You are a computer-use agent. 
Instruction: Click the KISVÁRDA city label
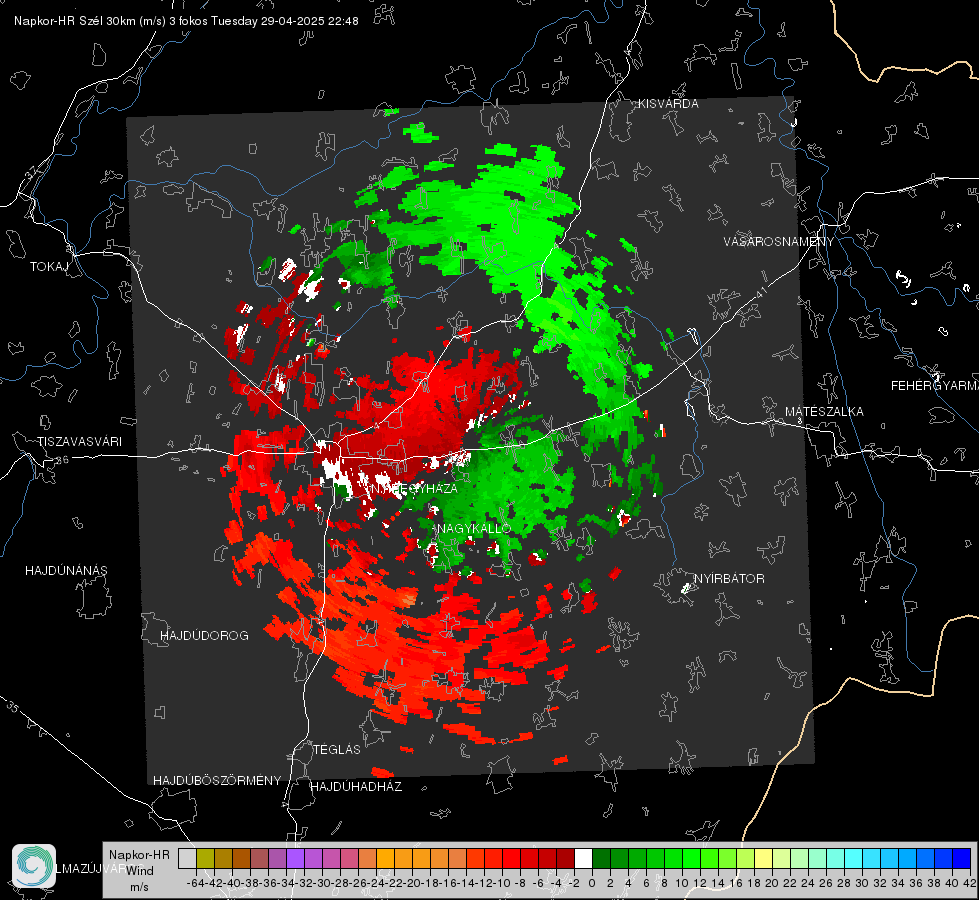click(668, 104)
